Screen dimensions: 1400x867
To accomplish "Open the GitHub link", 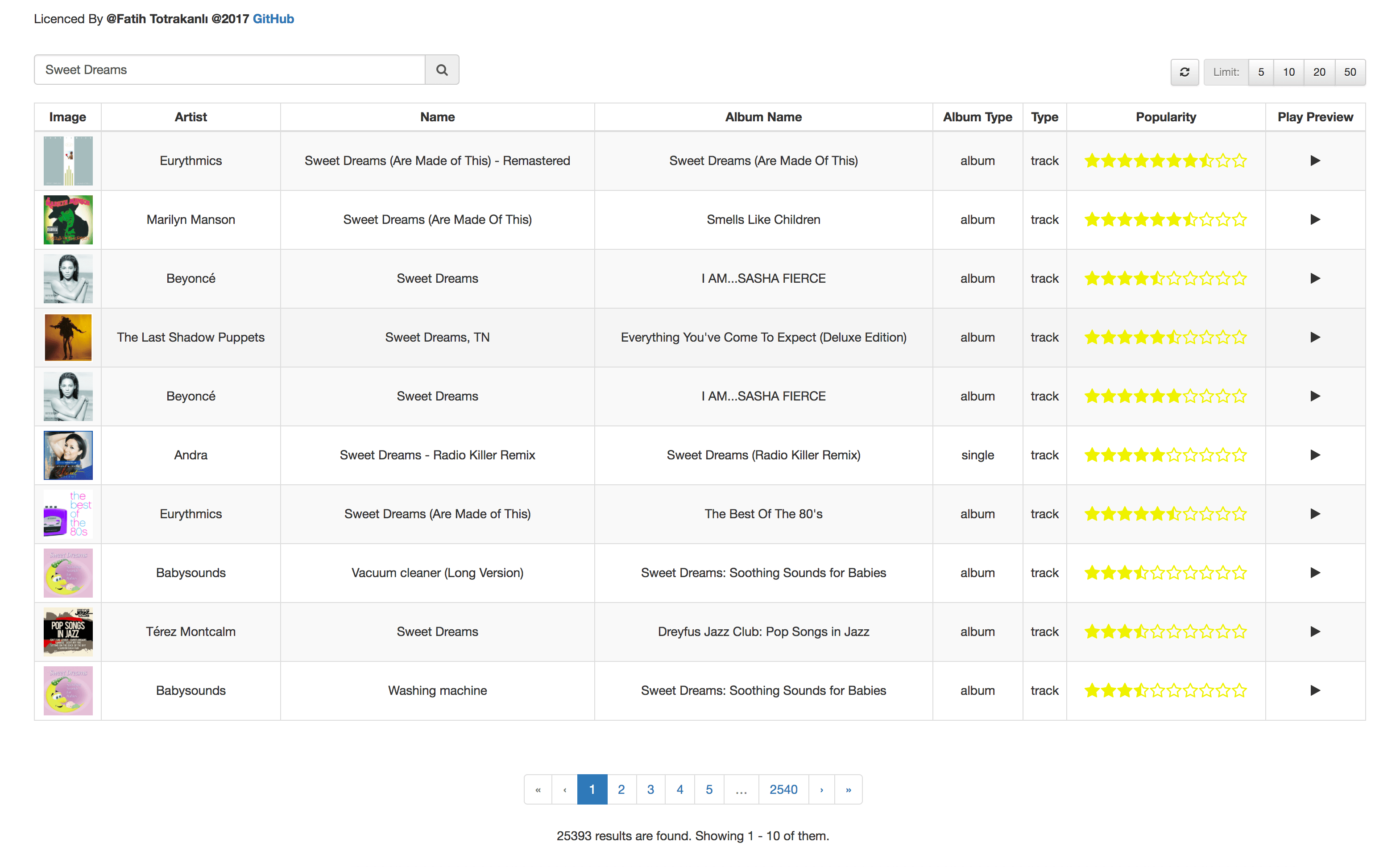I will coord(273,19).
